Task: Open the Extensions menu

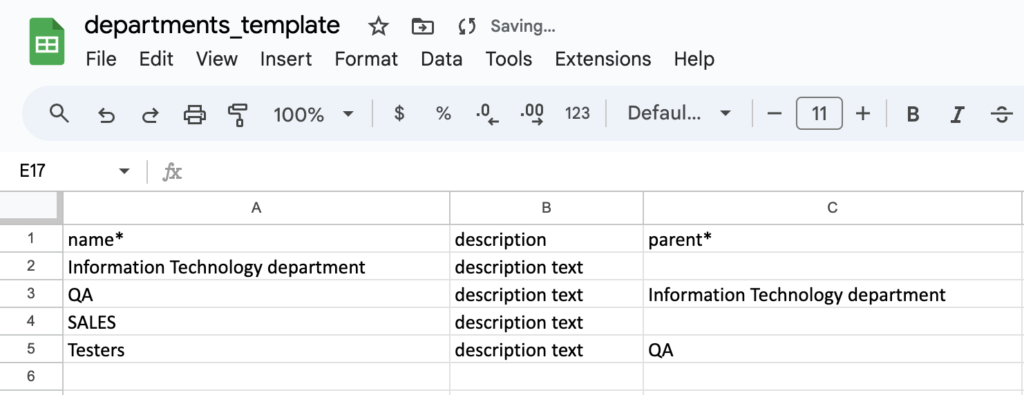Action: tap(603, 59)
